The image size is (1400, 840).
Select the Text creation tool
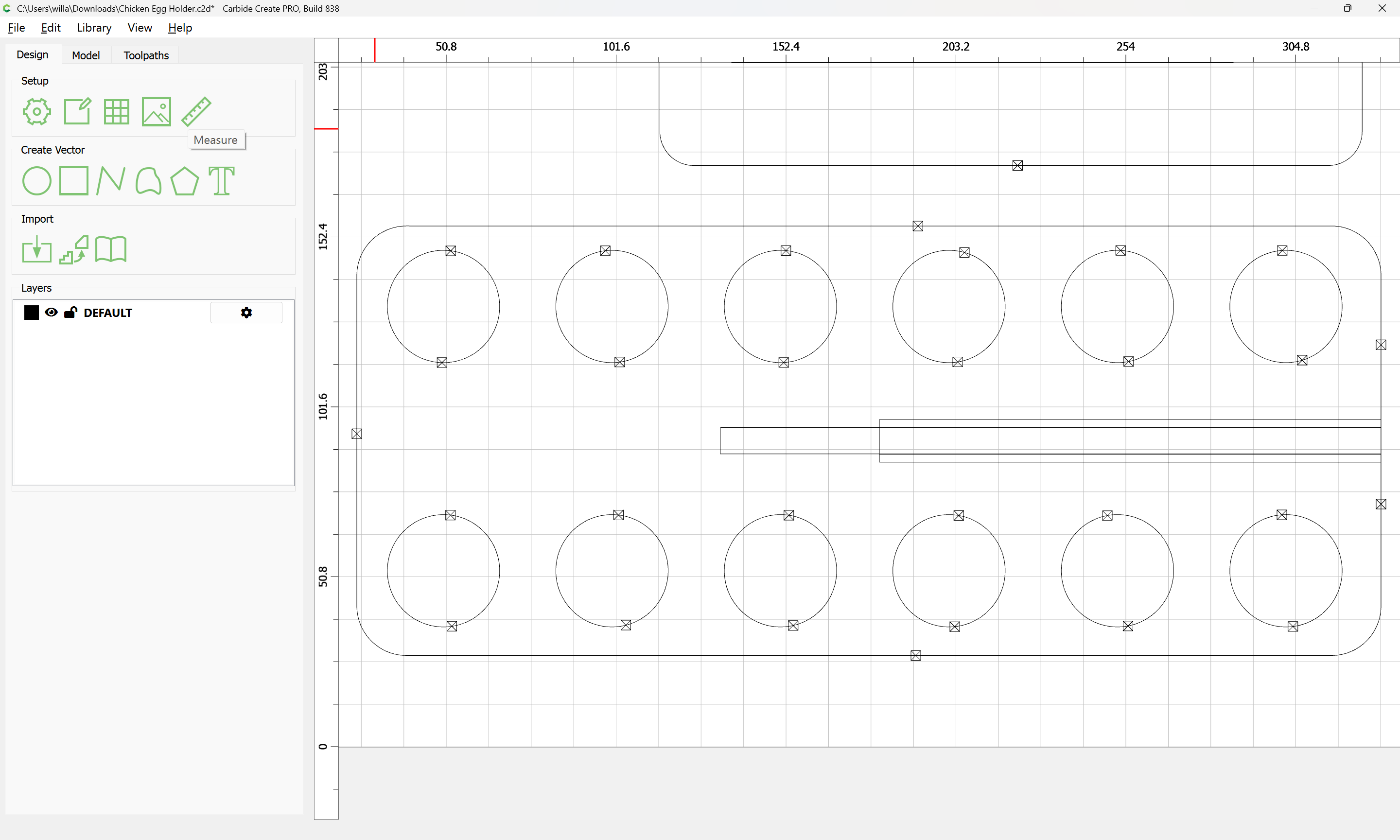click(221, 181)
